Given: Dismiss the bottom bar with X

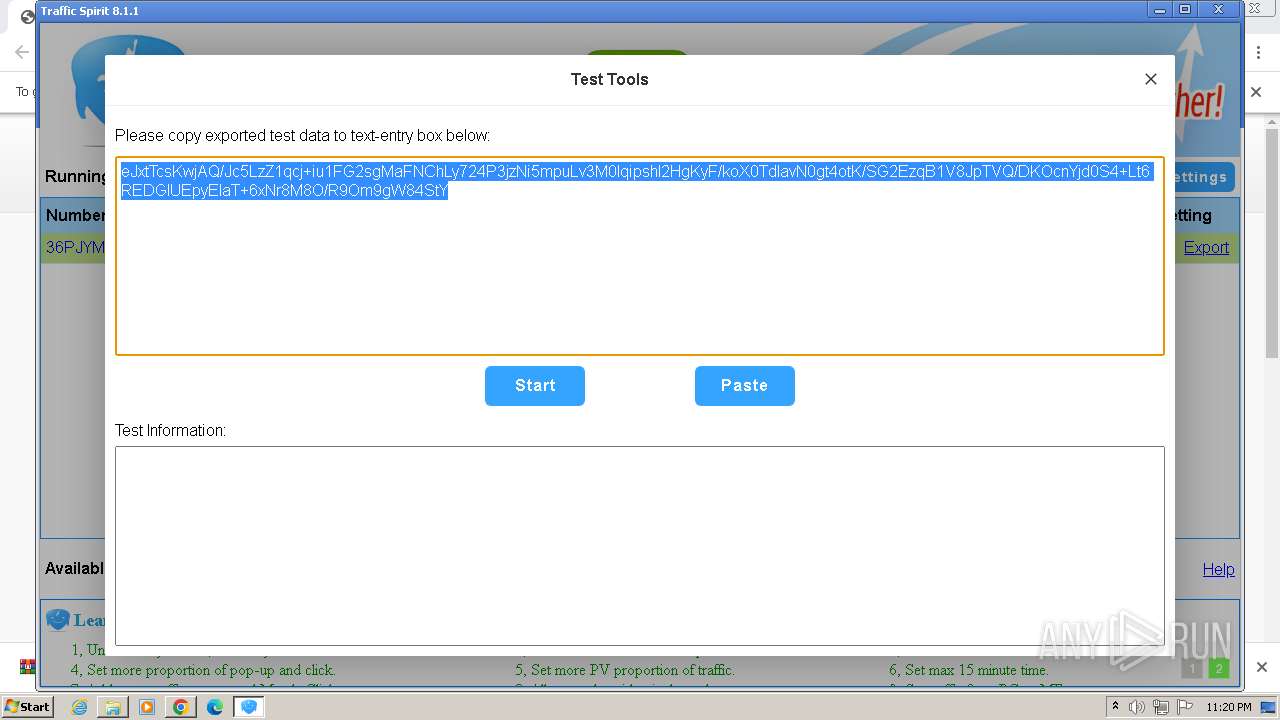Looking at the screenshot, I should pos(1262,667).
